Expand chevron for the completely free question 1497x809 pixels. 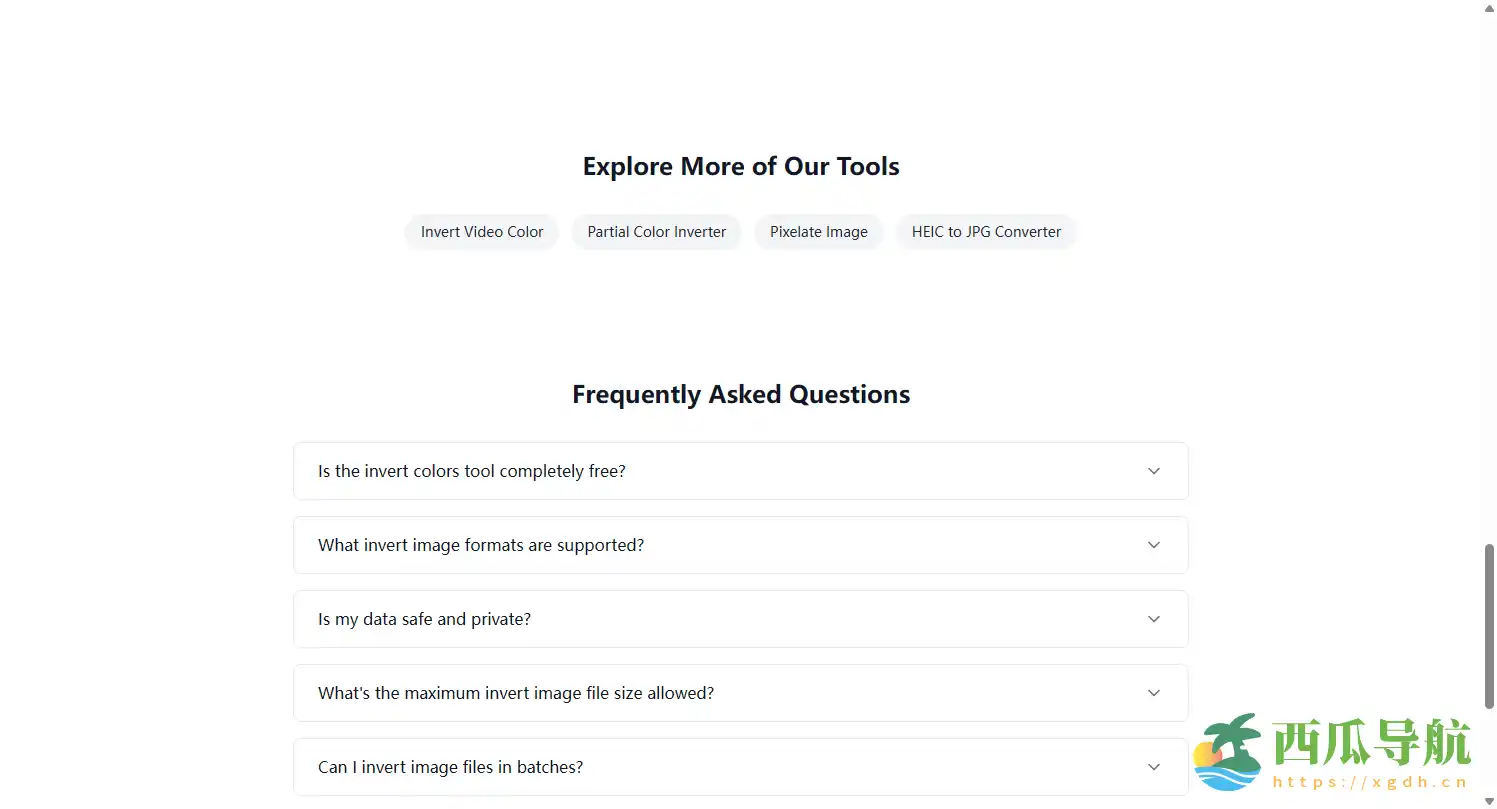pos(1153,471)
